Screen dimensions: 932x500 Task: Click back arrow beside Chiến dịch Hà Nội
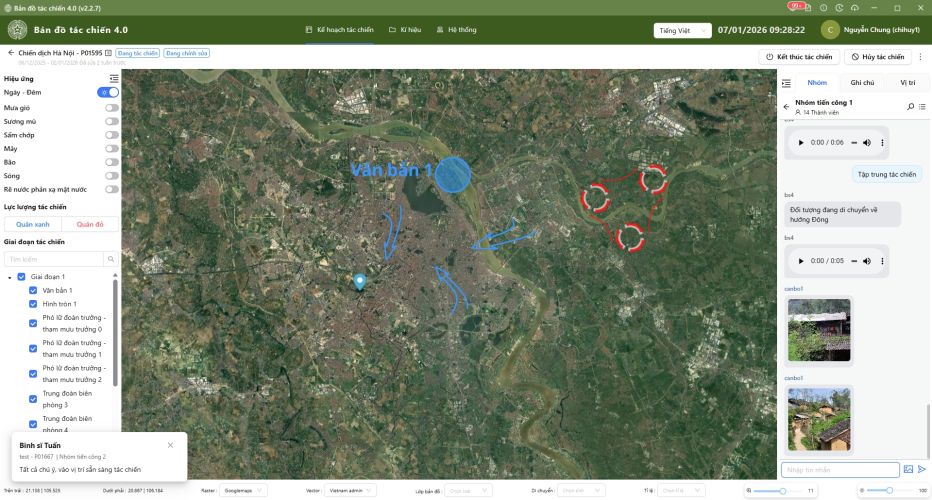tap(10, 52)
